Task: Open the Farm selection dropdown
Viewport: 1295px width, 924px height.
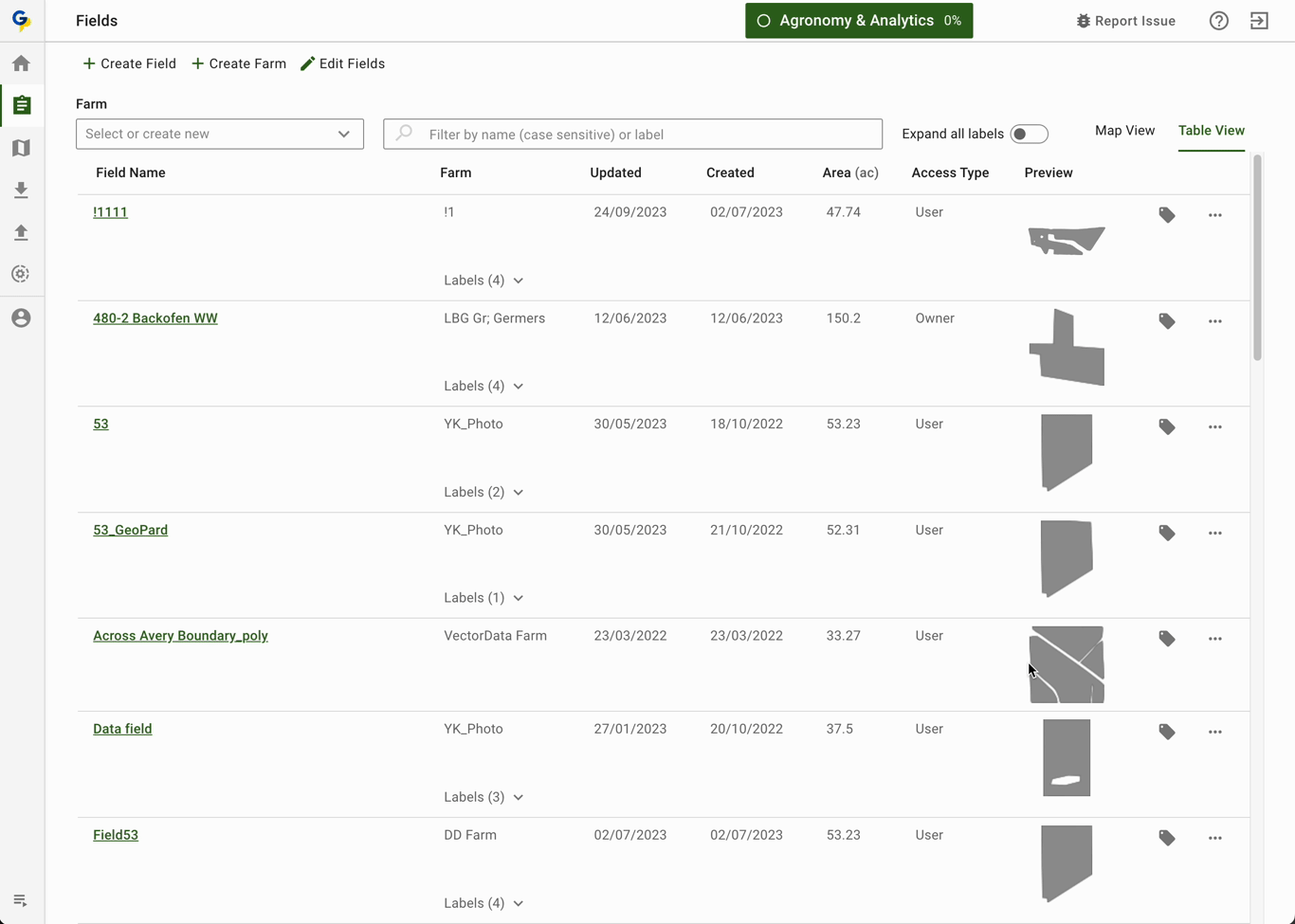Action: pyautogui.click(x=219, y=134)
